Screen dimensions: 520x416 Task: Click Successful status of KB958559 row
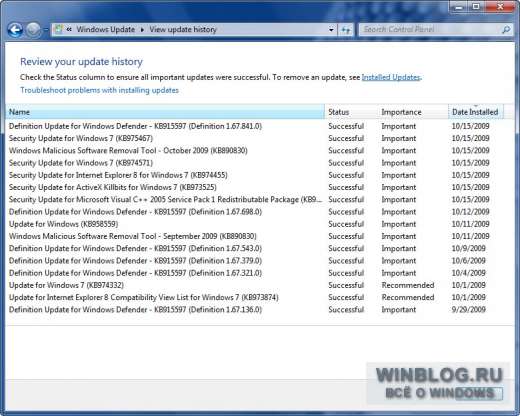pyautogui.click(x=346, y=224)
